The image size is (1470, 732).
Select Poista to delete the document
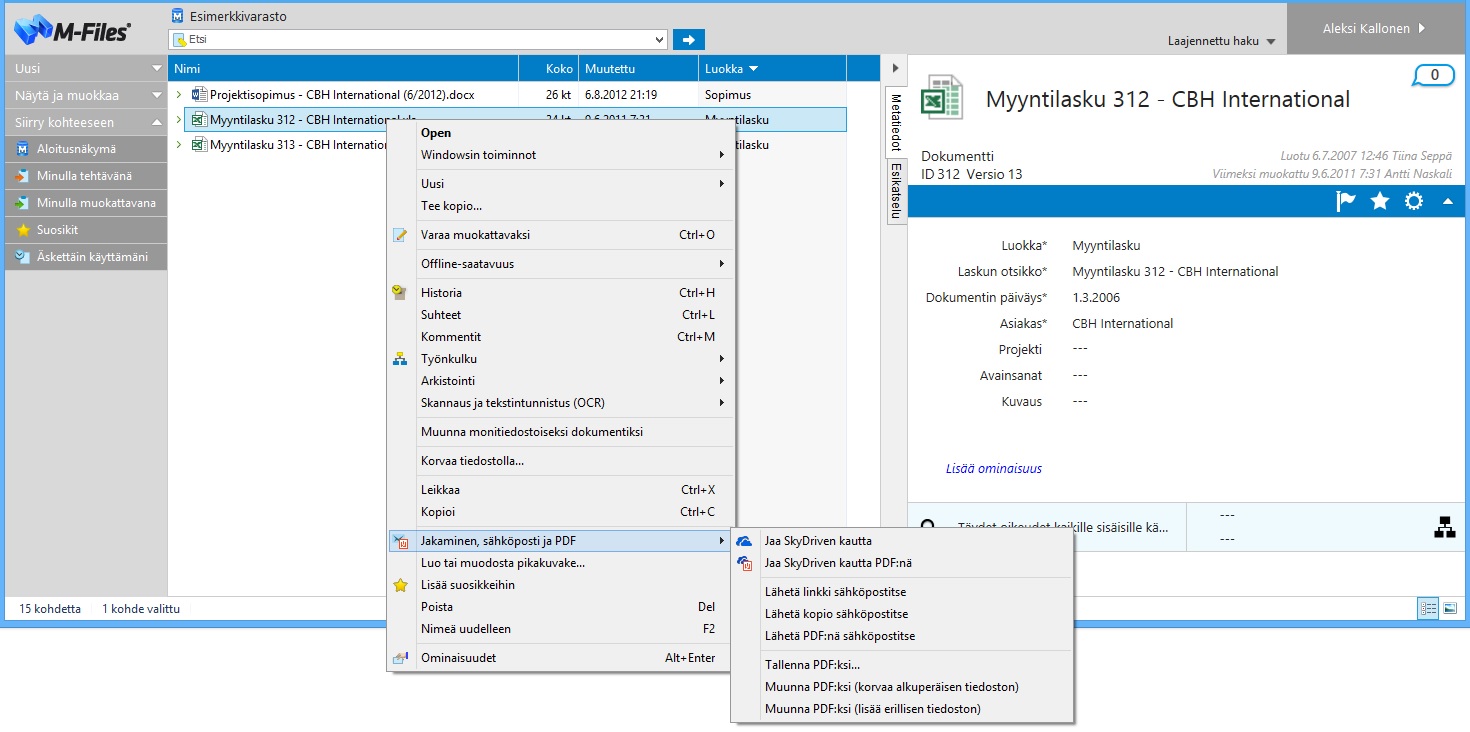(x=561, y=607)
